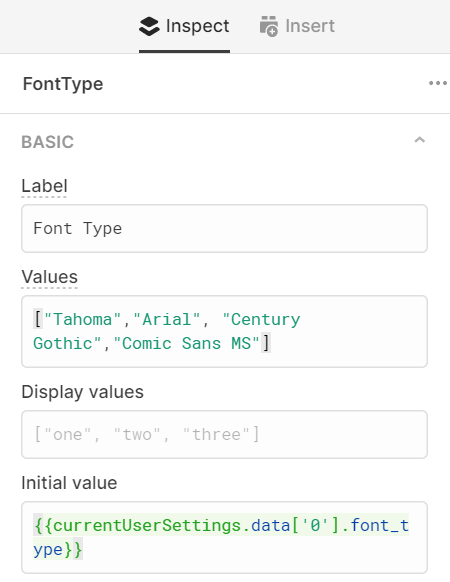Click "Century" text in the Values field
The image size is (450, 582).
[x=261, y=320]
